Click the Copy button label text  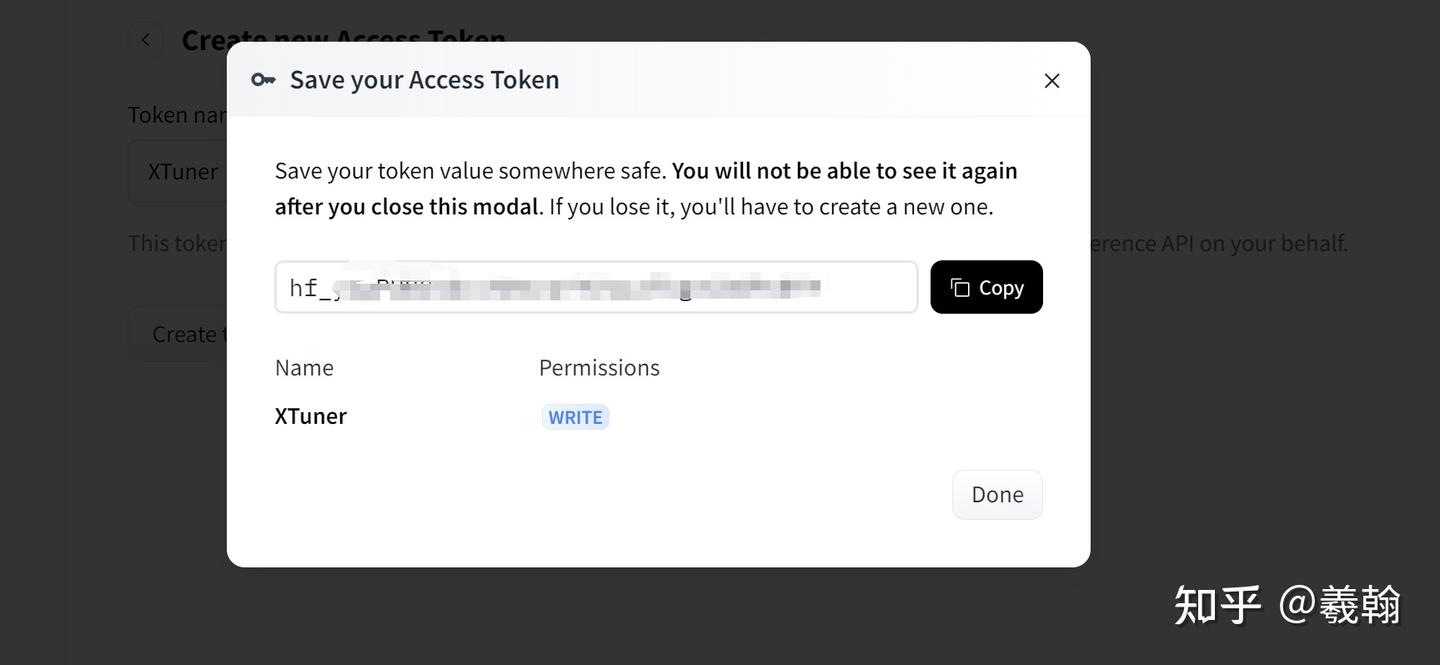tap(1001, 288)
